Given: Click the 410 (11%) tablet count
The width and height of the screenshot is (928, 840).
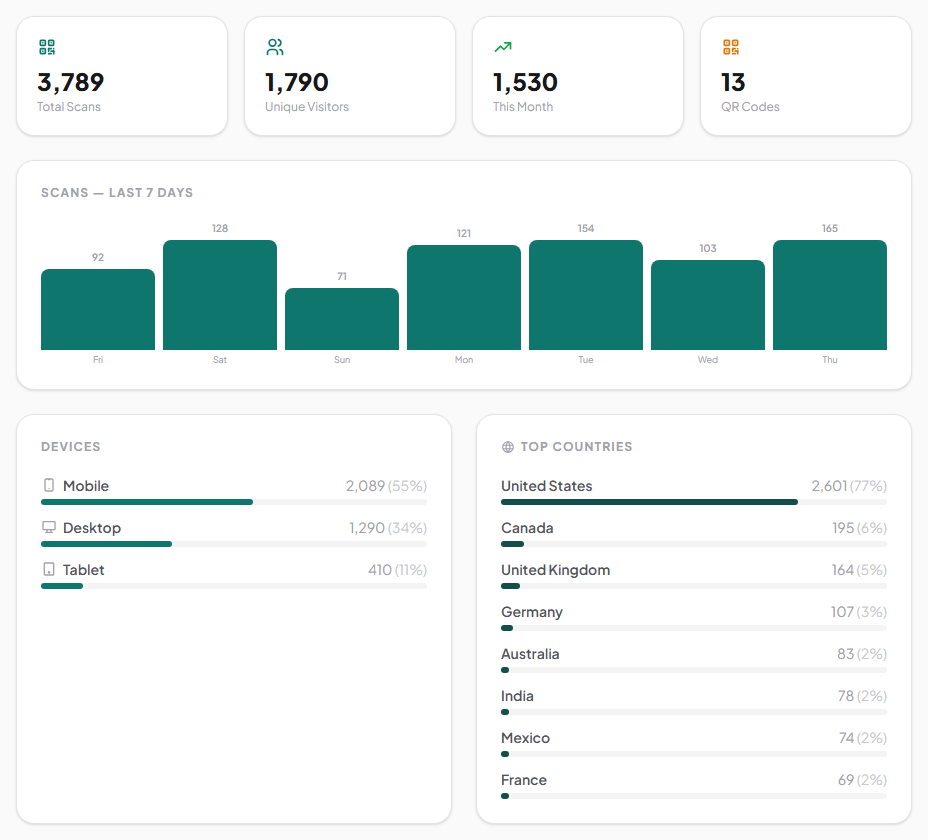Looking at the screenshot, I should (x=397, y=570).
